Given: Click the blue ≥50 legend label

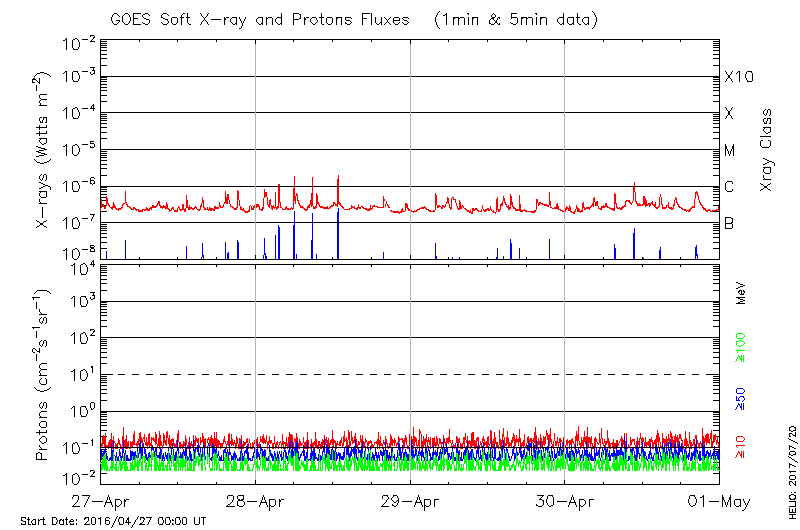Looking at the screenshot, I should pyautogui.click(x=741, y=398).
